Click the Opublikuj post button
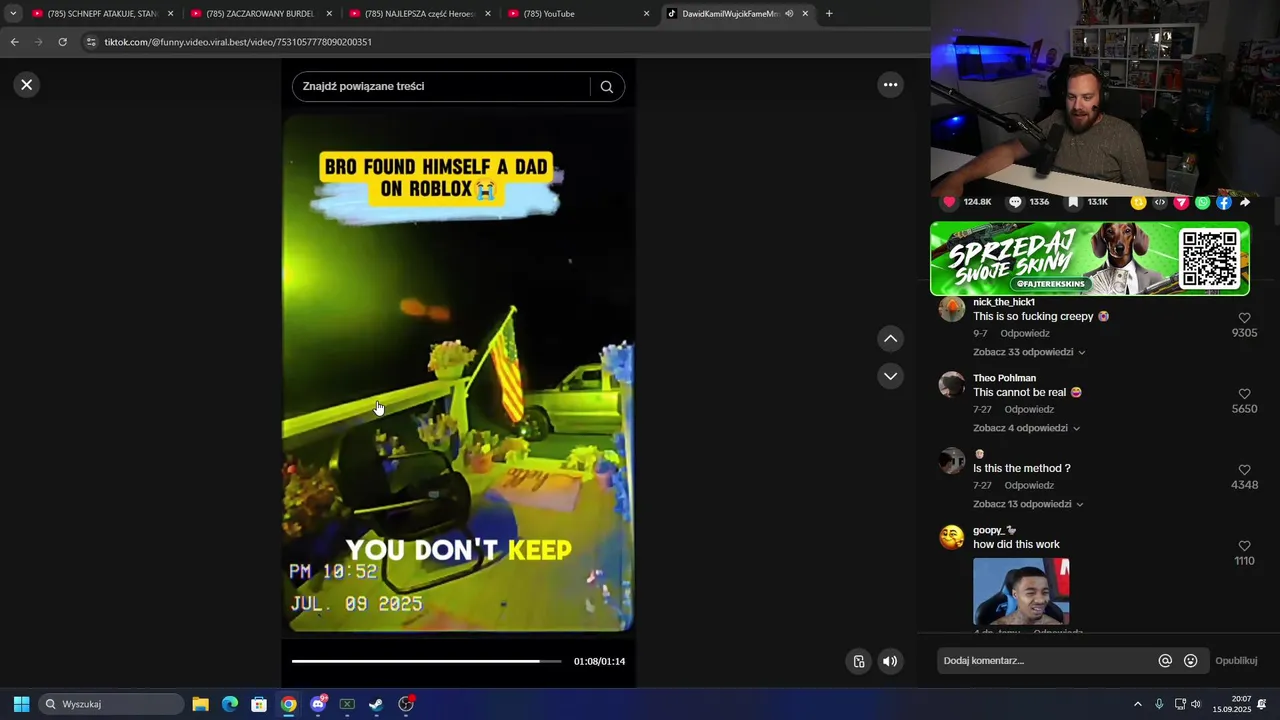 click(1236, 661)
